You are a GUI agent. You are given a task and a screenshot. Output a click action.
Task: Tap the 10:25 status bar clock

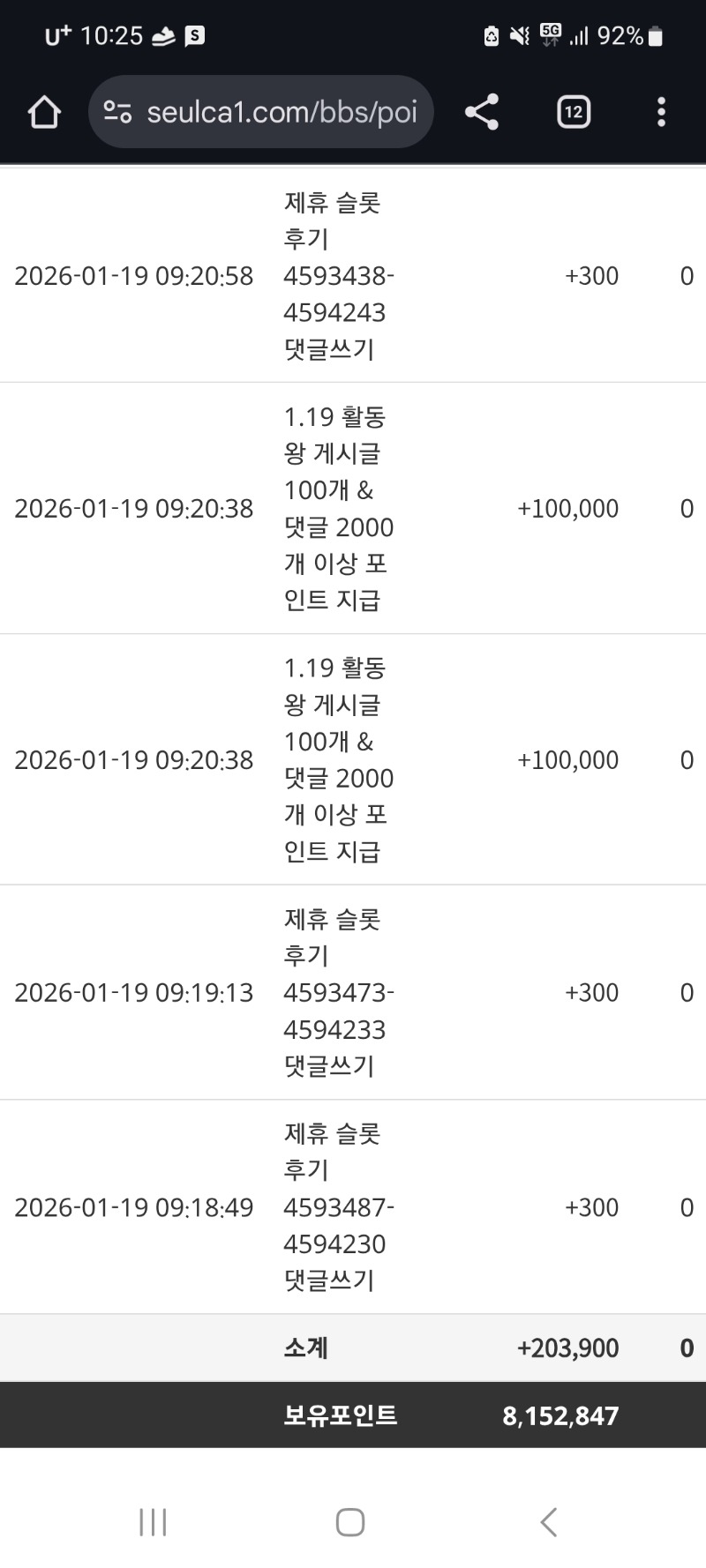[111, 36]
